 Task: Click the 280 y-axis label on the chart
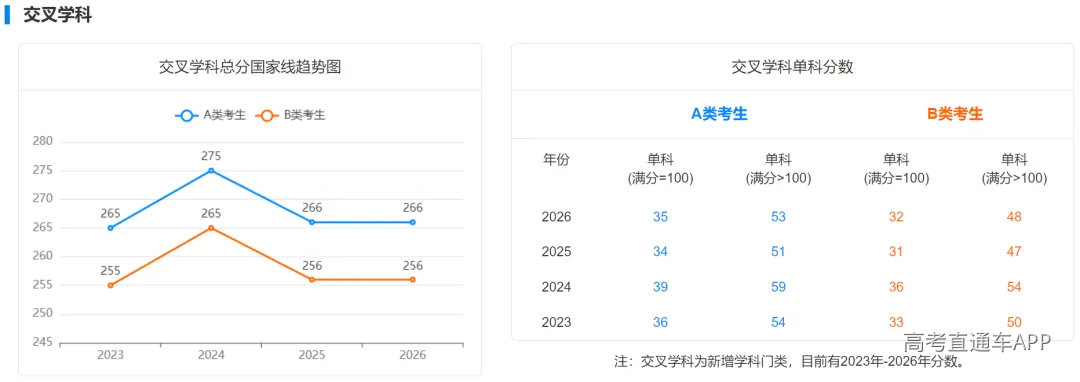coord(42,141)
